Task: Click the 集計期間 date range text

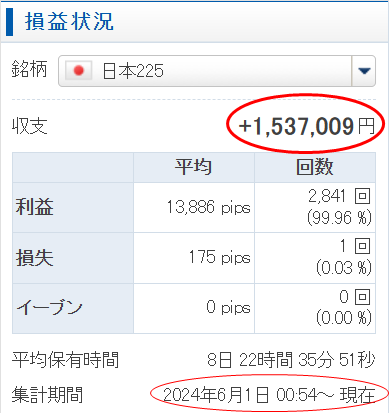Action: click(269, 395)
